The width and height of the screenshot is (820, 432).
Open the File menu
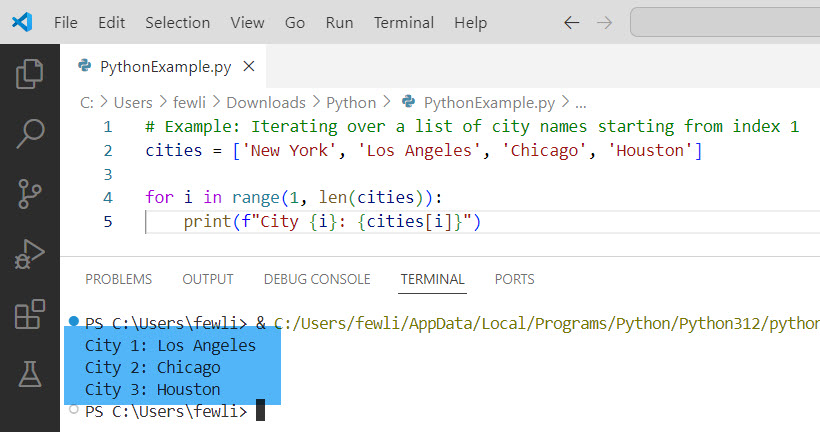pyautogui.click(x=66, y=22)
